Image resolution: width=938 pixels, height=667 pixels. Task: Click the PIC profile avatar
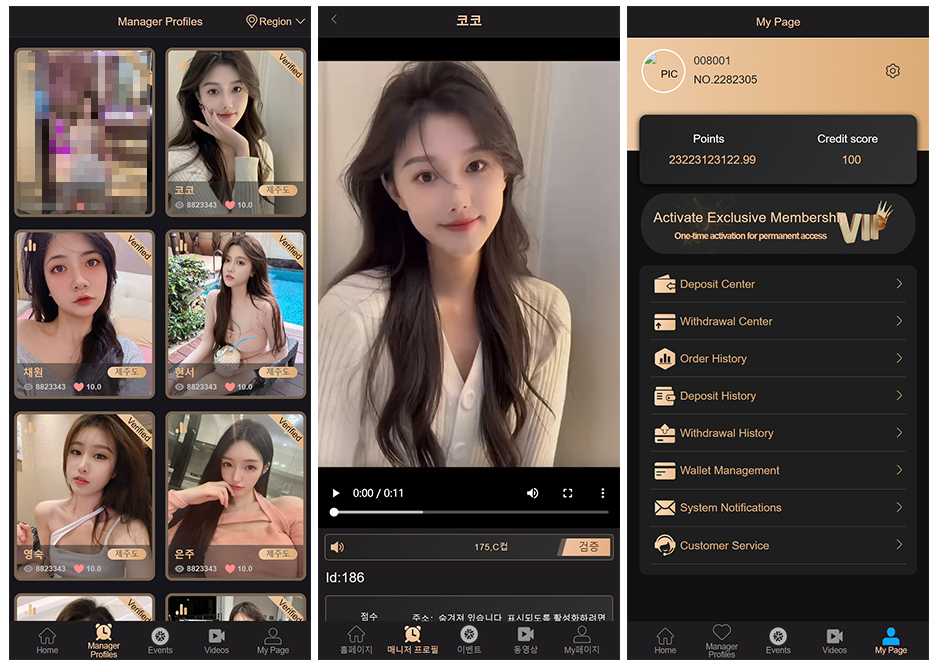coord(662,72)
